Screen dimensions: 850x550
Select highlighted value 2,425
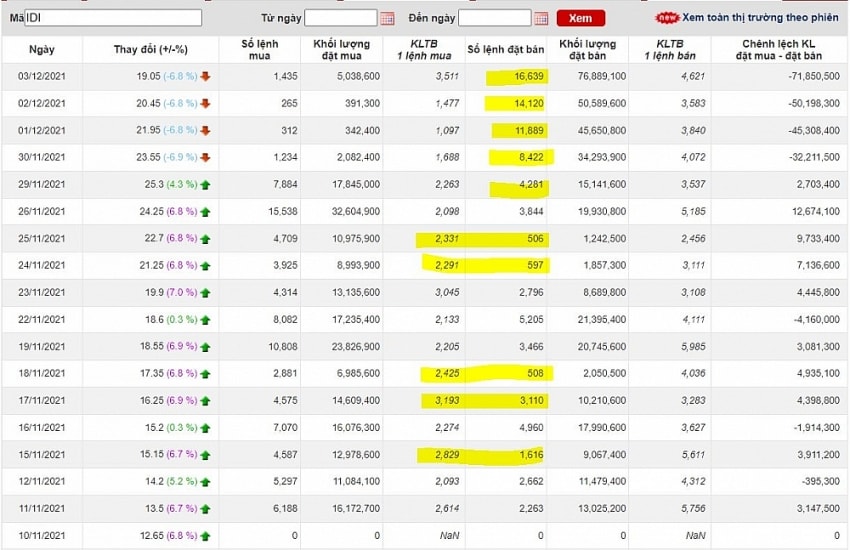(x=447, y=374)
